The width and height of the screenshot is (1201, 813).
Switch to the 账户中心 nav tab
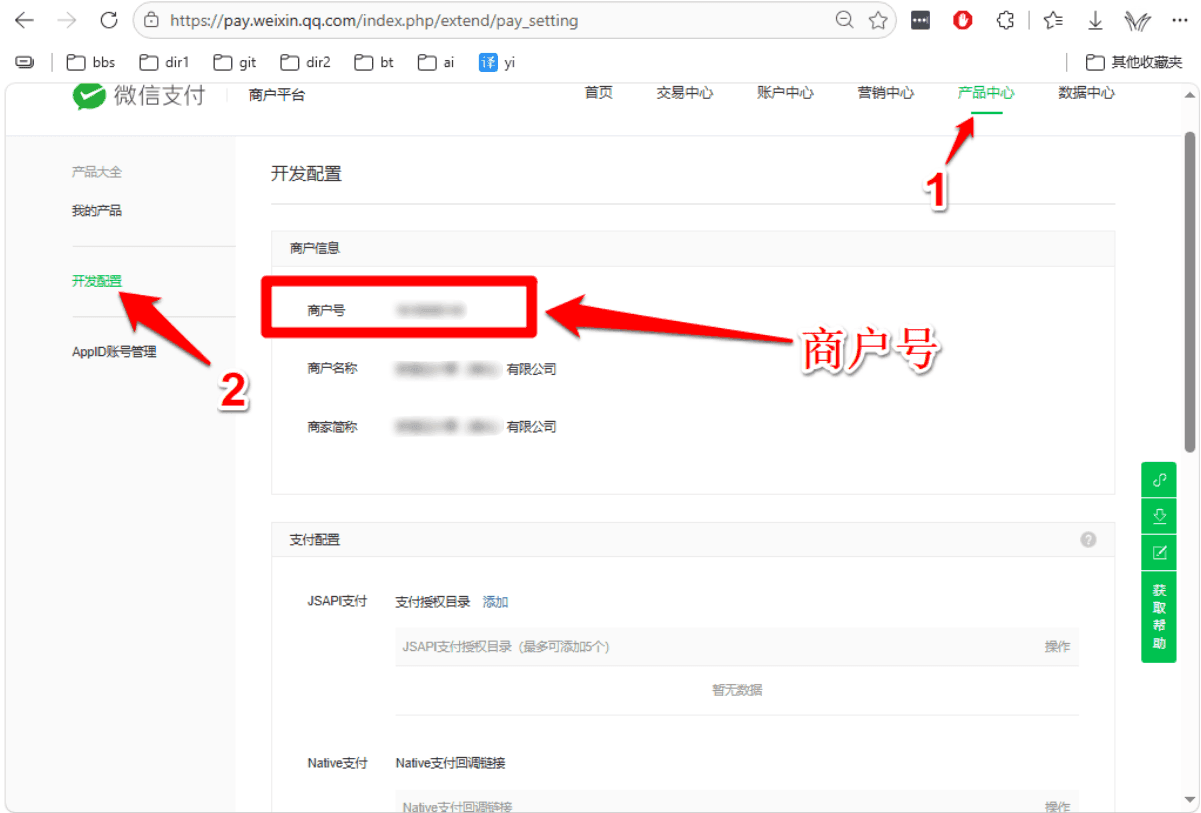pos(785,93)
